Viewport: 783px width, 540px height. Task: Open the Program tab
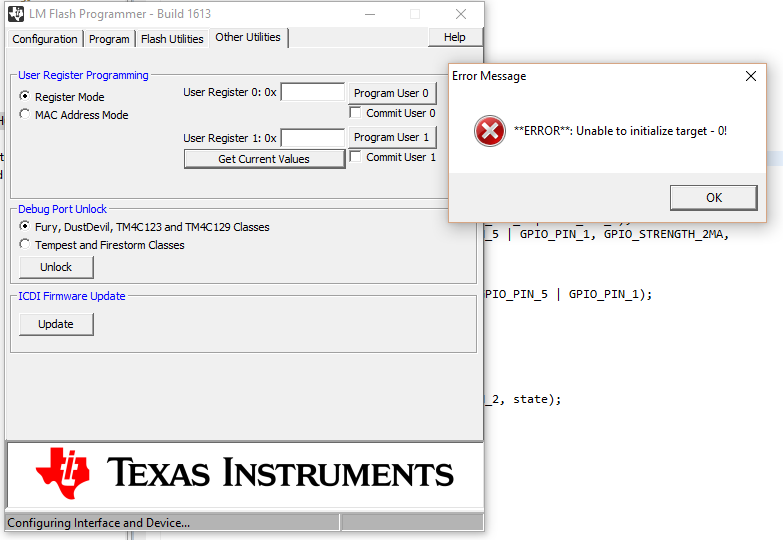click(x=109, y=39)
